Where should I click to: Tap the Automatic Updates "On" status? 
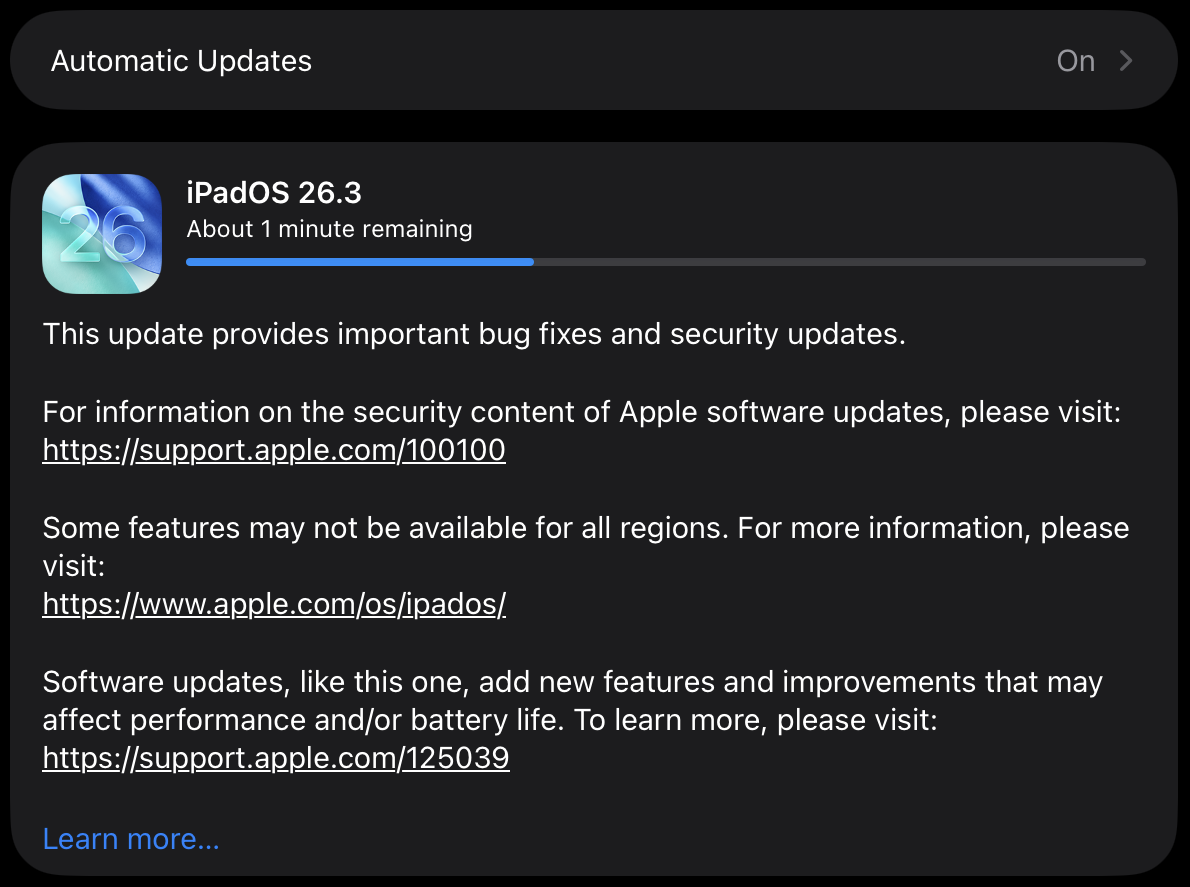click(x=1075, y=61)
